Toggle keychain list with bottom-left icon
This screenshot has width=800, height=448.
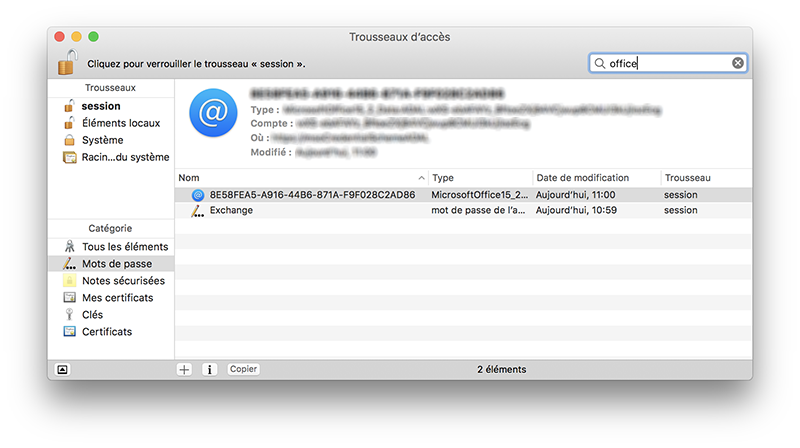62,369
